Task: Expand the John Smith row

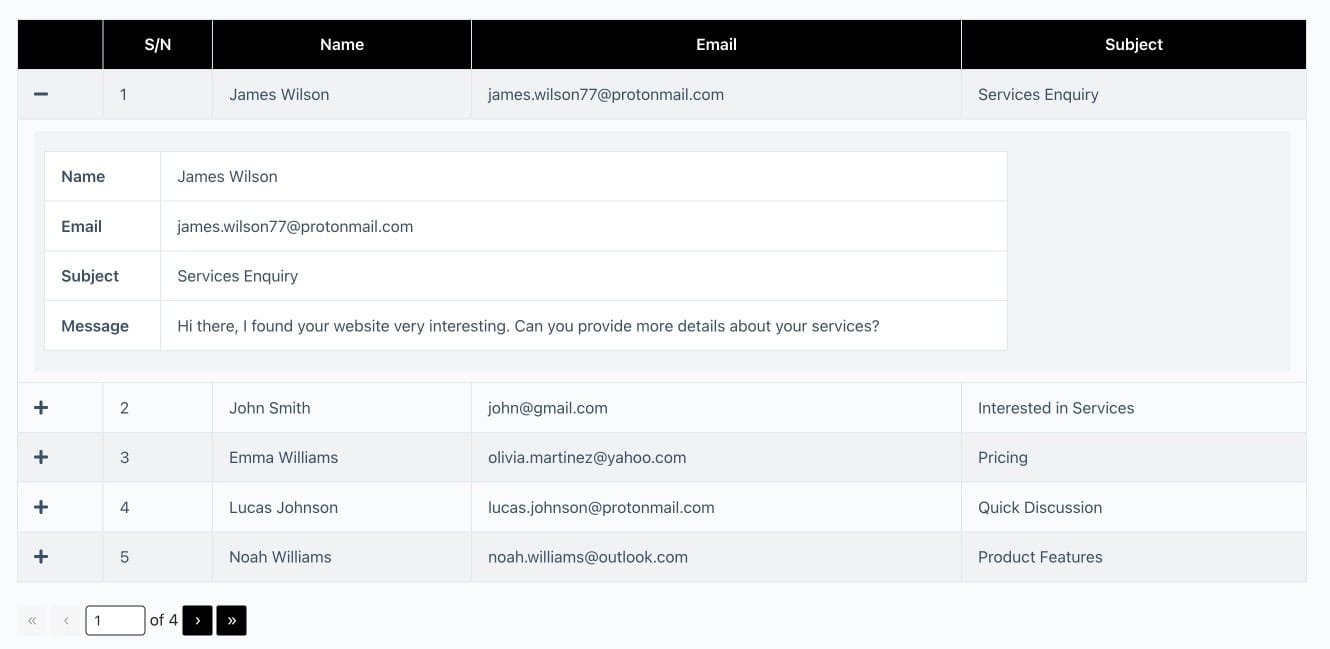Action: [41, 408]
